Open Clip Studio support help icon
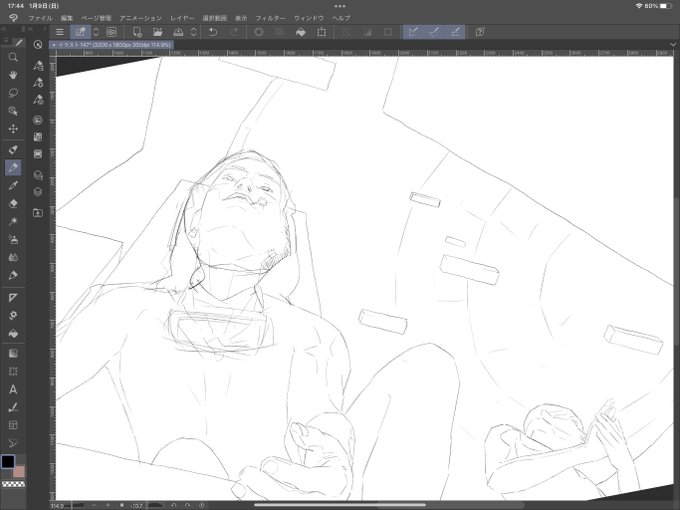Screen dimensions: 680x510 480,32
